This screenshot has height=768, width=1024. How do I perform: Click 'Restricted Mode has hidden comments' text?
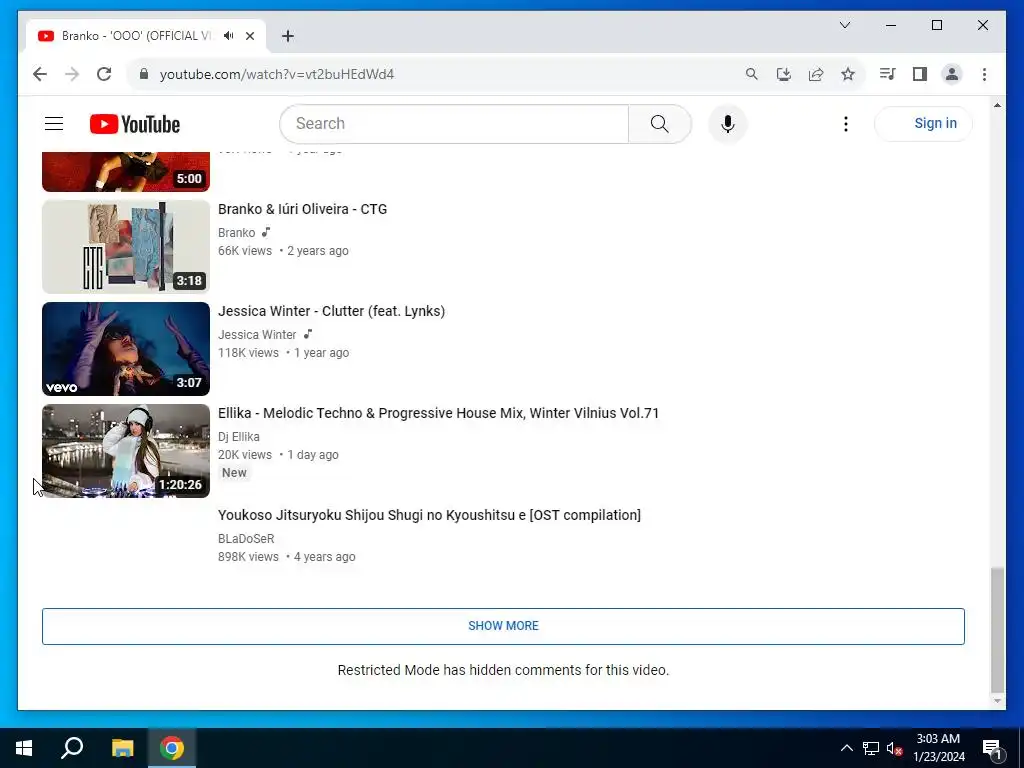(504, 670)
